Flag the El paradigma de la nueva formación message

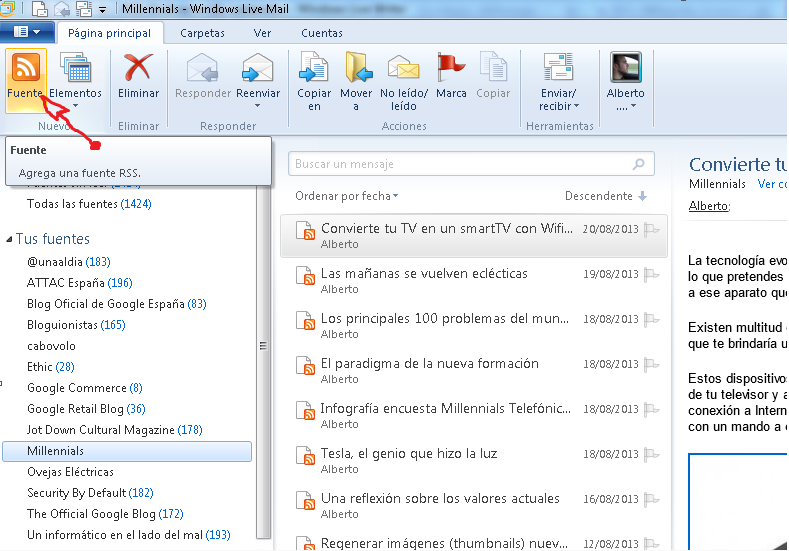click(x=652, y=364)
